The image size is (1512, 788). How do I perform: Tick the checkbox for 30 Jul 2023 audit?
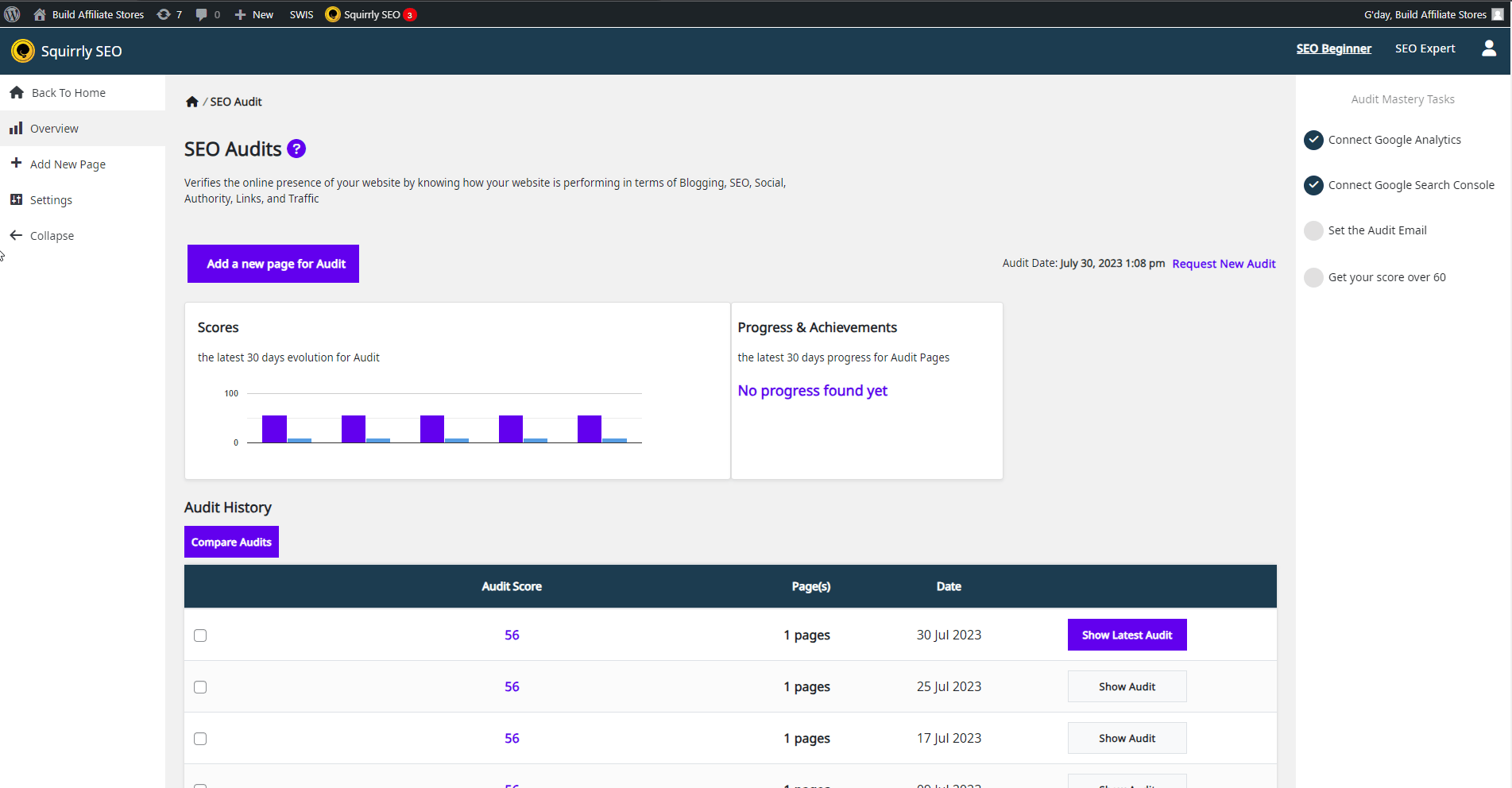click(x=200, y=635)
